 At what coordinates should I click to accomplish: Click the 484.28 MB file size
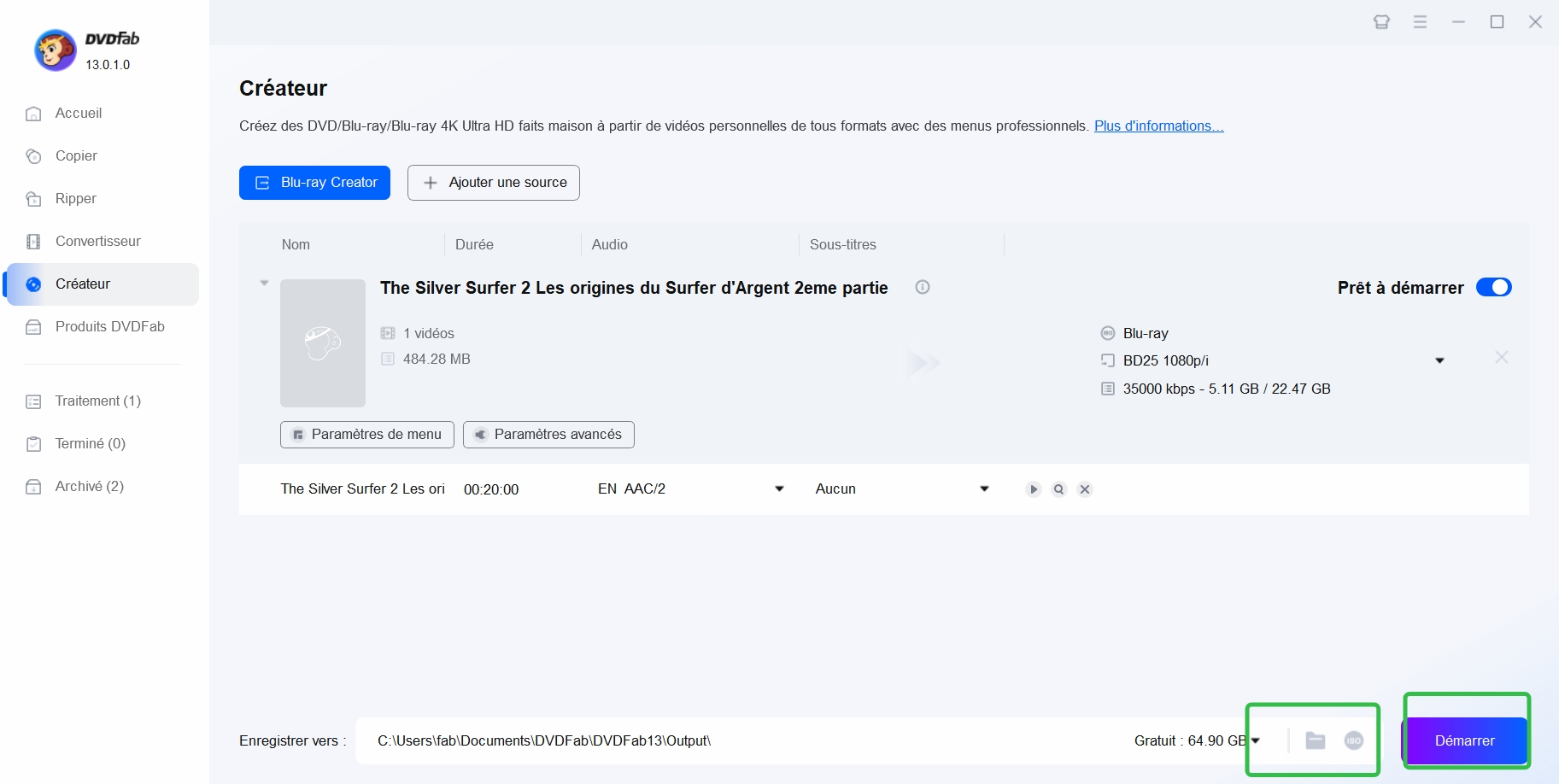437,360
